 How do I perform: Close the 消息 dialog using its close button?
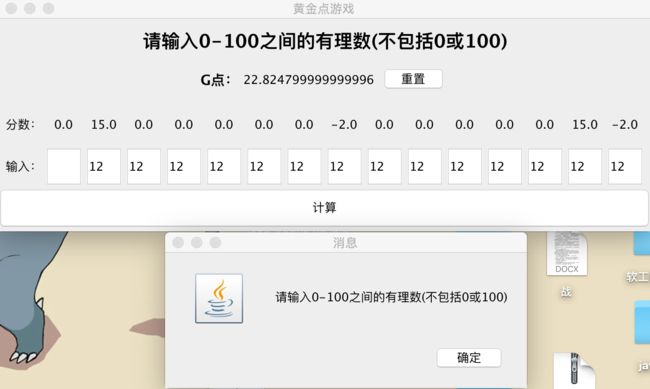pos(178,243)
